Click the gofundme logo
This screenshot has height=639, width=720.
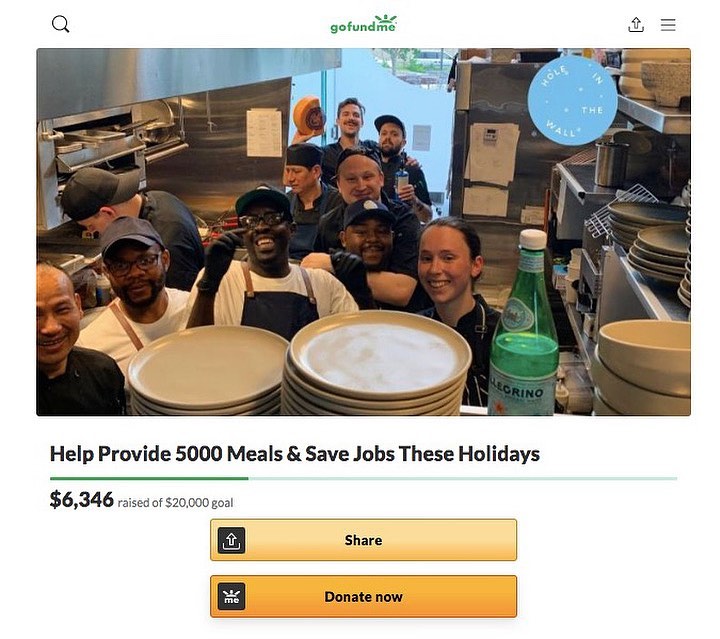(363, 24)
